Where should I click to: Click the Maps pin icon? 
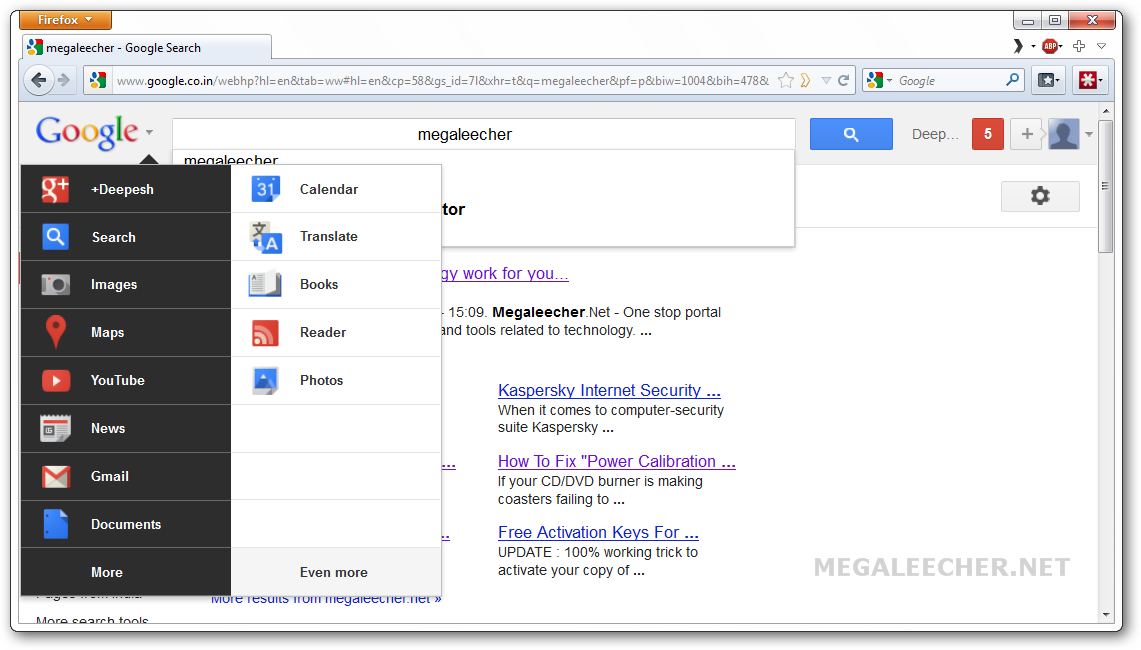pyautogui.click(x=56, y=332)
